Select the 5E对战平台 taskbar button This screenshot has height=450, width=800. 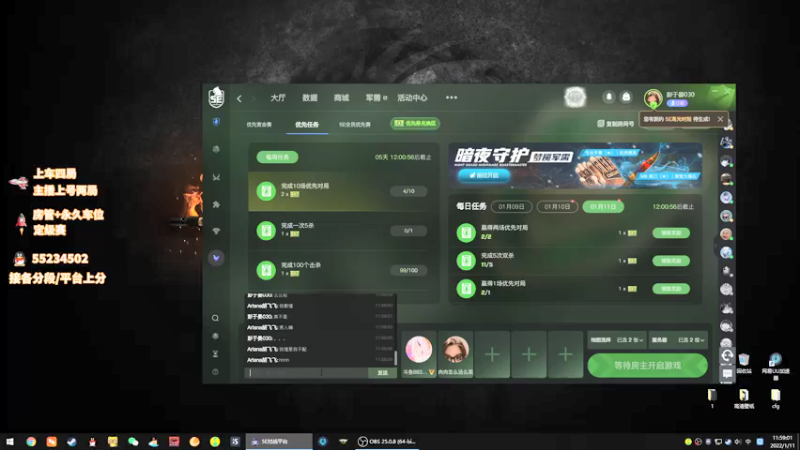tap(279, 441)
